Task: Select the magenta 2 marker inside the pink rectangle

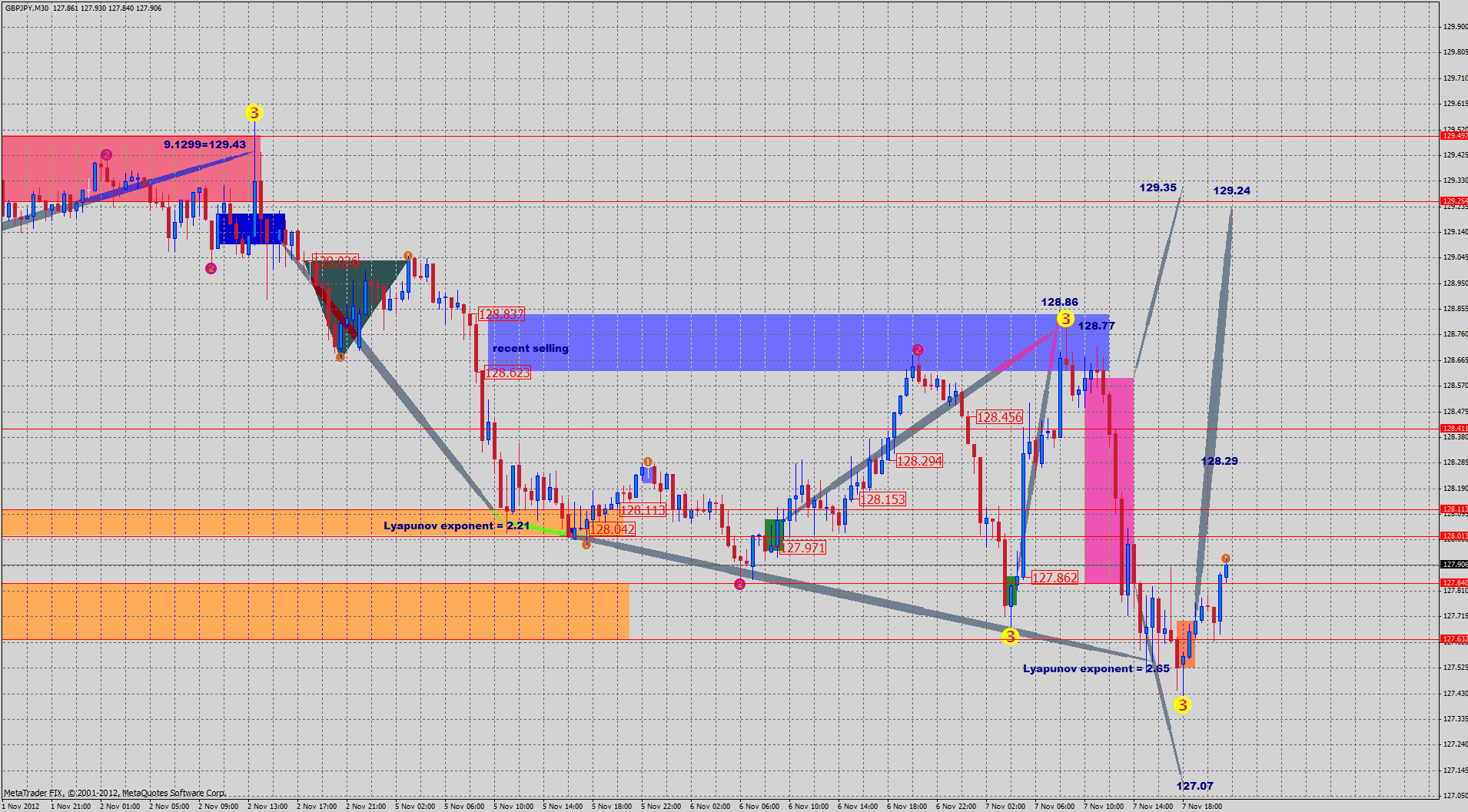Action: tap(106, 155)
